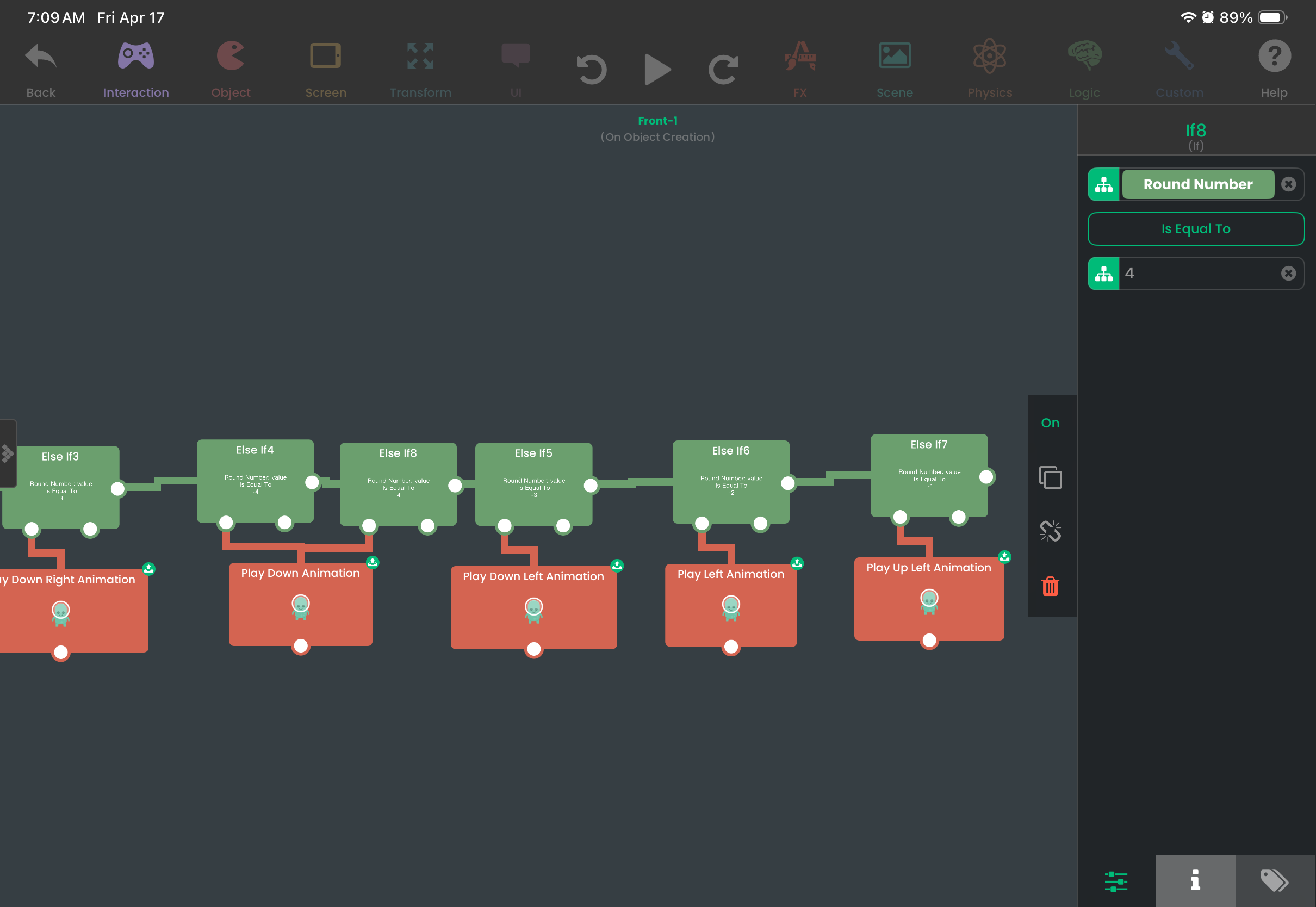The height and width of the screenshot is (907, 1316).
Task: Open attribute picker beside Round Number
Action: [1103, 184]
